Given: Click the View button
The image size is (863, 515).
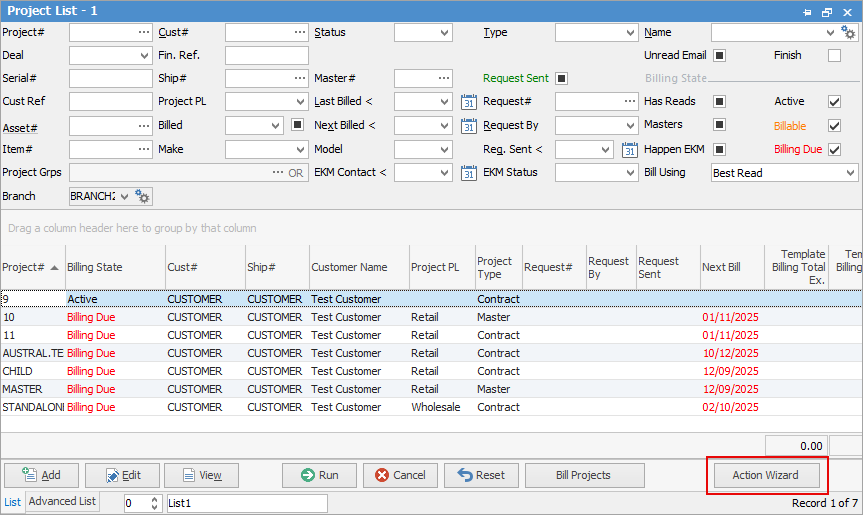Looking at the screenshot, I should (202, 475).
